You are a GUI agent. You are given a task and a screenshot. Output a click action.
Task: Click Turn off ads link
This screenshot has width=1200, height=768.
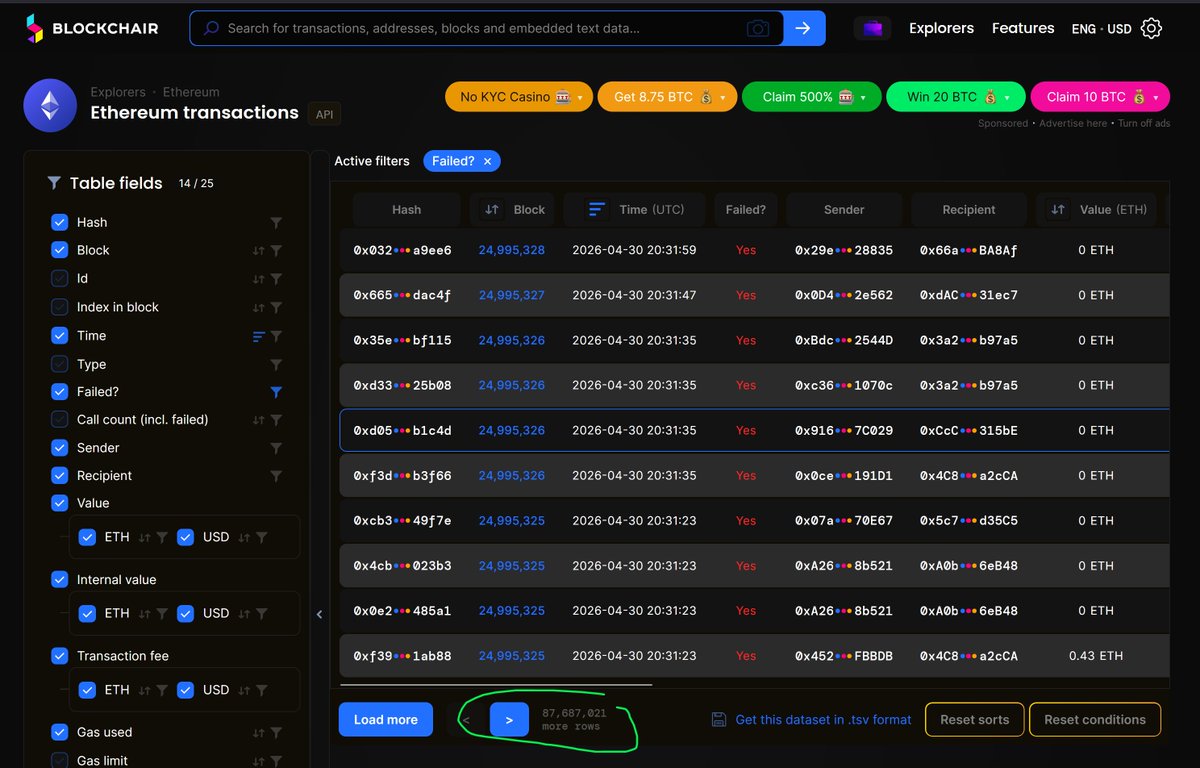pos(1144,123)
